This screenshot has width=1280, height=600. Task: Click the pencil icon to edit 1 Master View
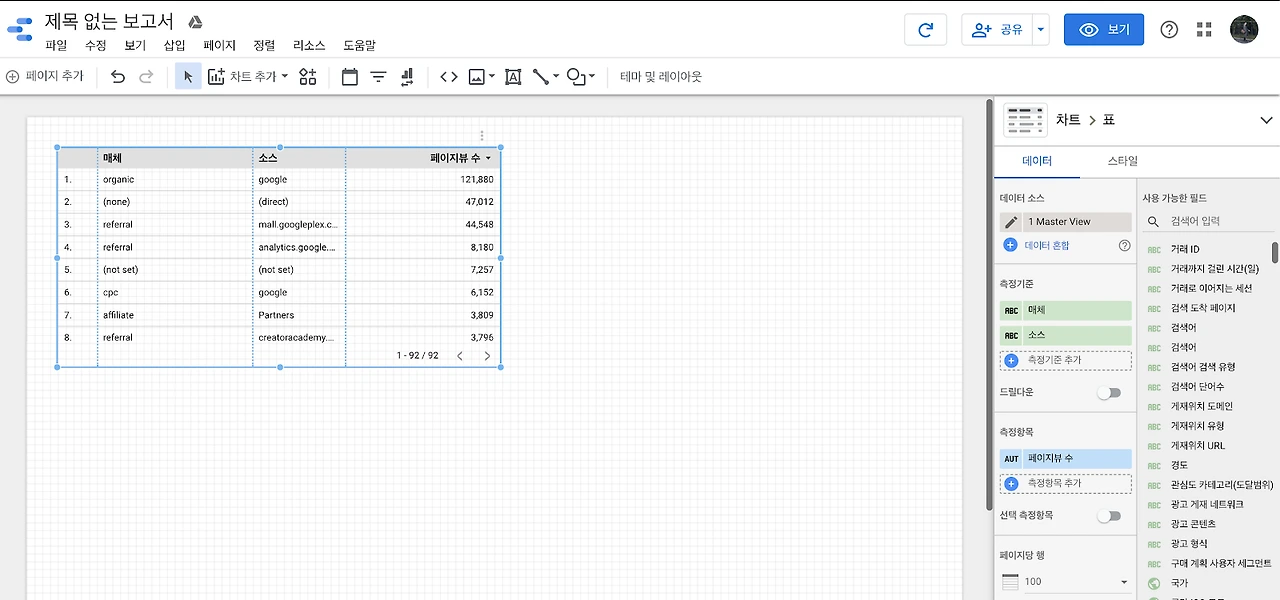[1011, 222]
